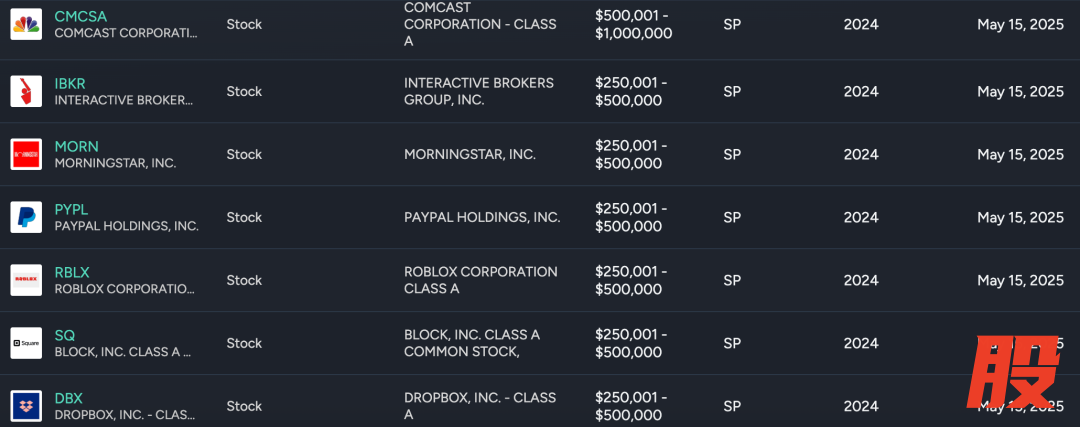Click the Roblox logo icon
1080x427 pixels.
click(x=26, y=280)
